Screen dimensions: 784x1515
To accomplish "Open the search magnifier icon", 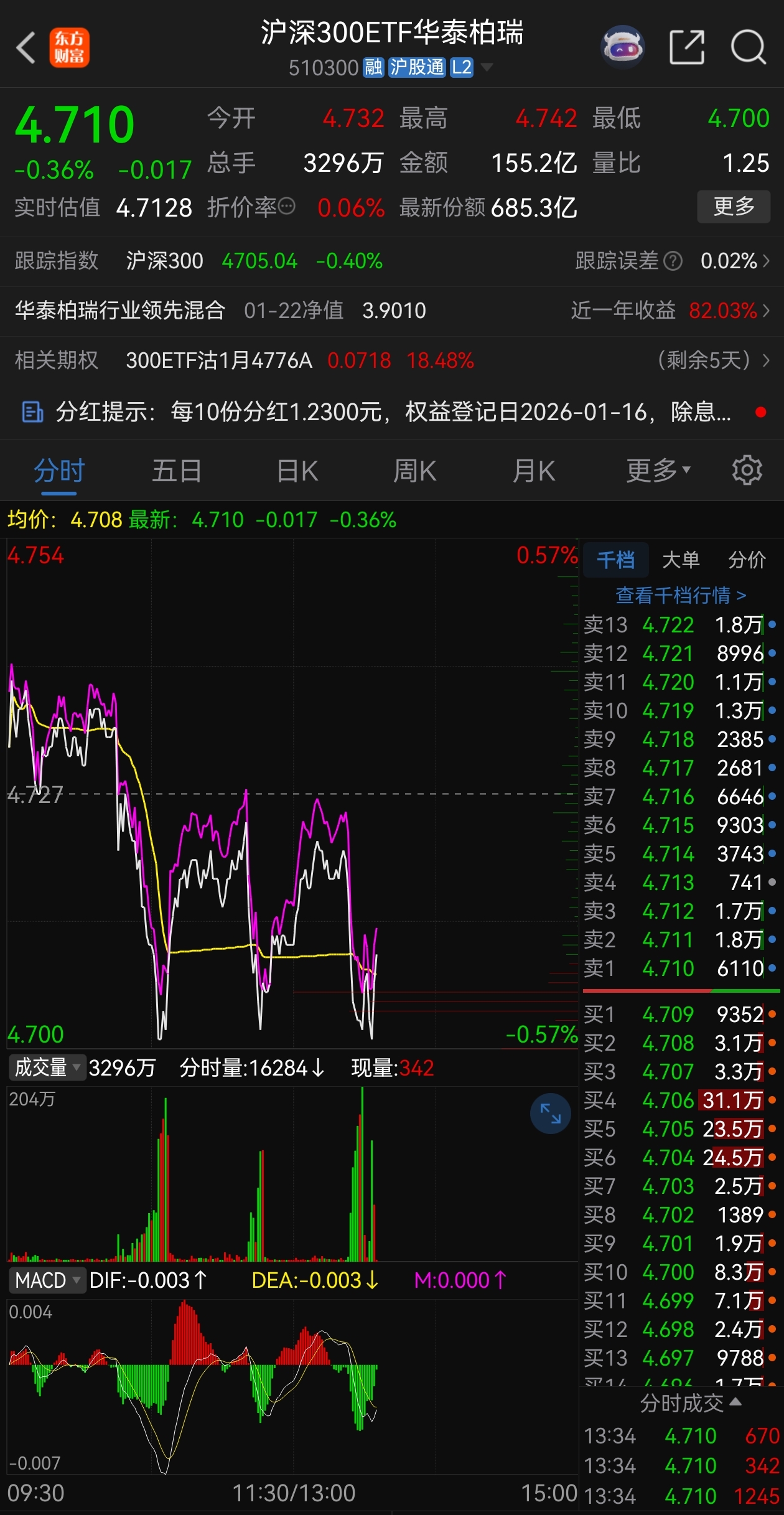I will (x=747, y=47).
